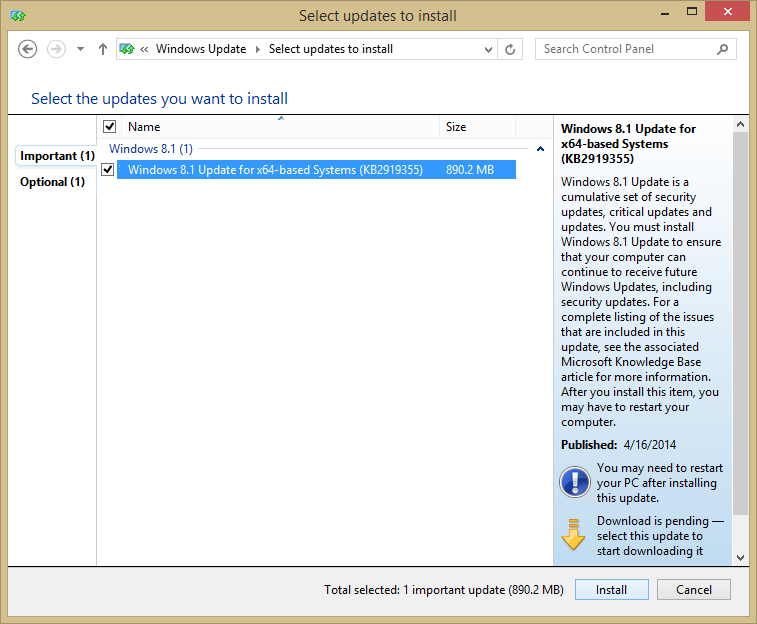Expand breadcrumb arrow after Windows Update
This screenshot has height=624, width=757.
coord(257,49)
